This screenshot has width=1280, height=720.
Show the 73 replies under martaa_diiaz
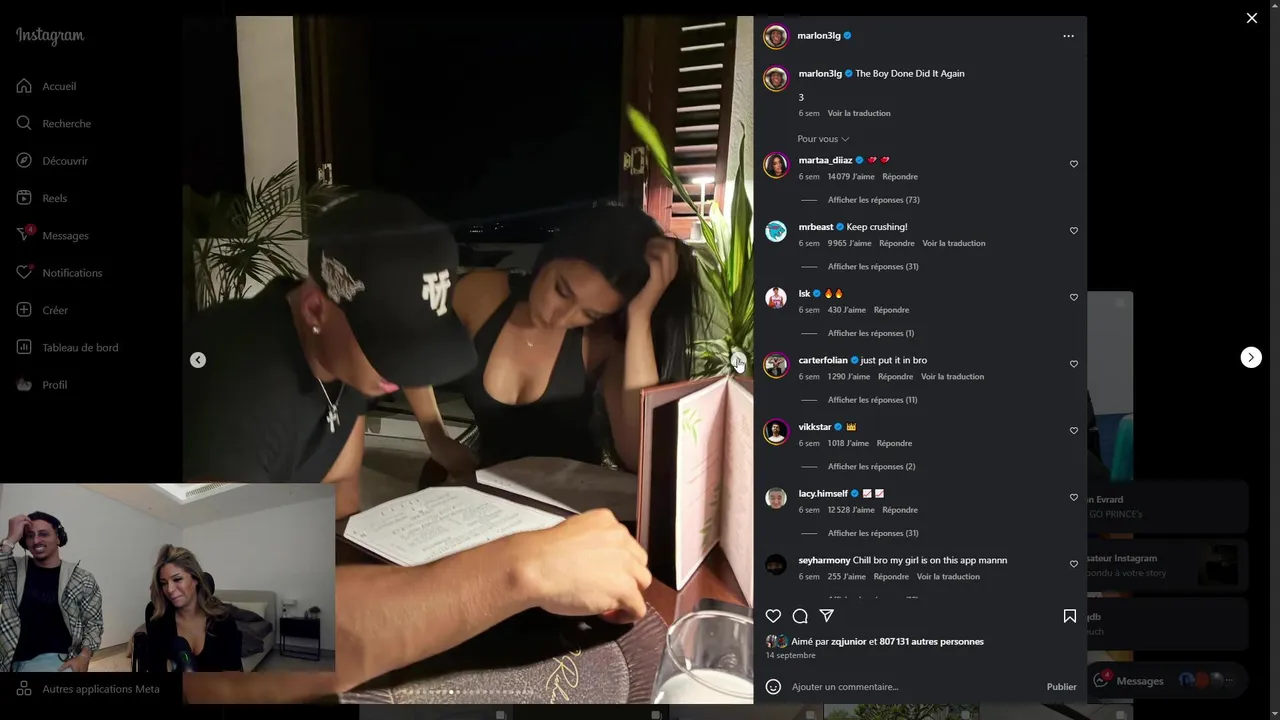[x=873, y=200]
